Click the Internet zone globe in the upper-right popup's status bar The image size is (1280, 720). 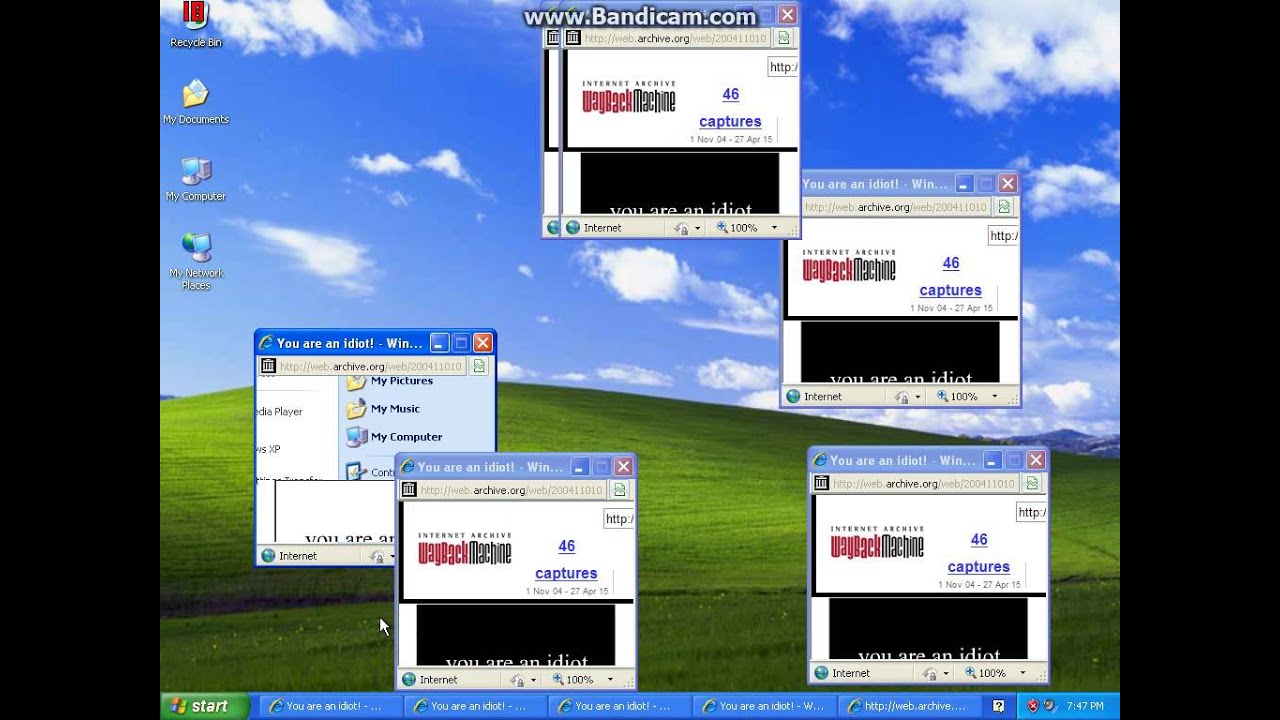tap(793, 396)
